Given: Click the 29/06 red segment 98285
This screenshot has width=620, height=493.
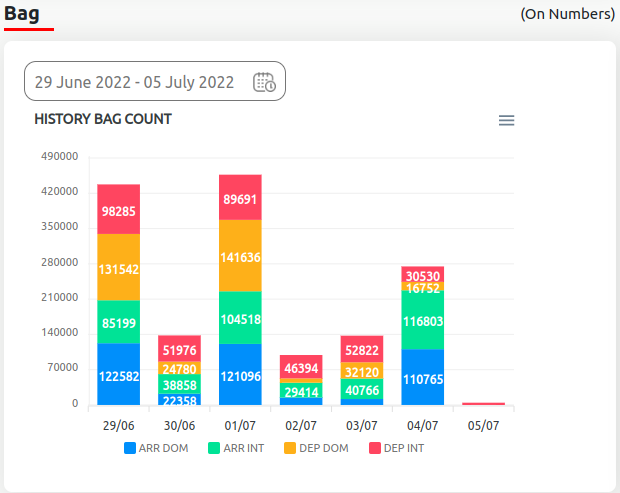Looking at the screenshot, I should (118, 209).
